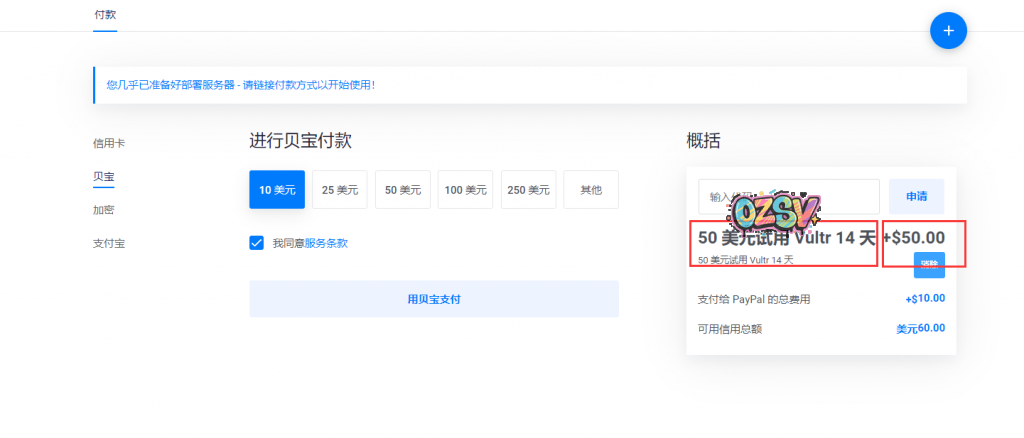The height and width of the screenshot is (438, 1024).
Task: Choose the 25 美元 amount option
Action: point(340,190)
